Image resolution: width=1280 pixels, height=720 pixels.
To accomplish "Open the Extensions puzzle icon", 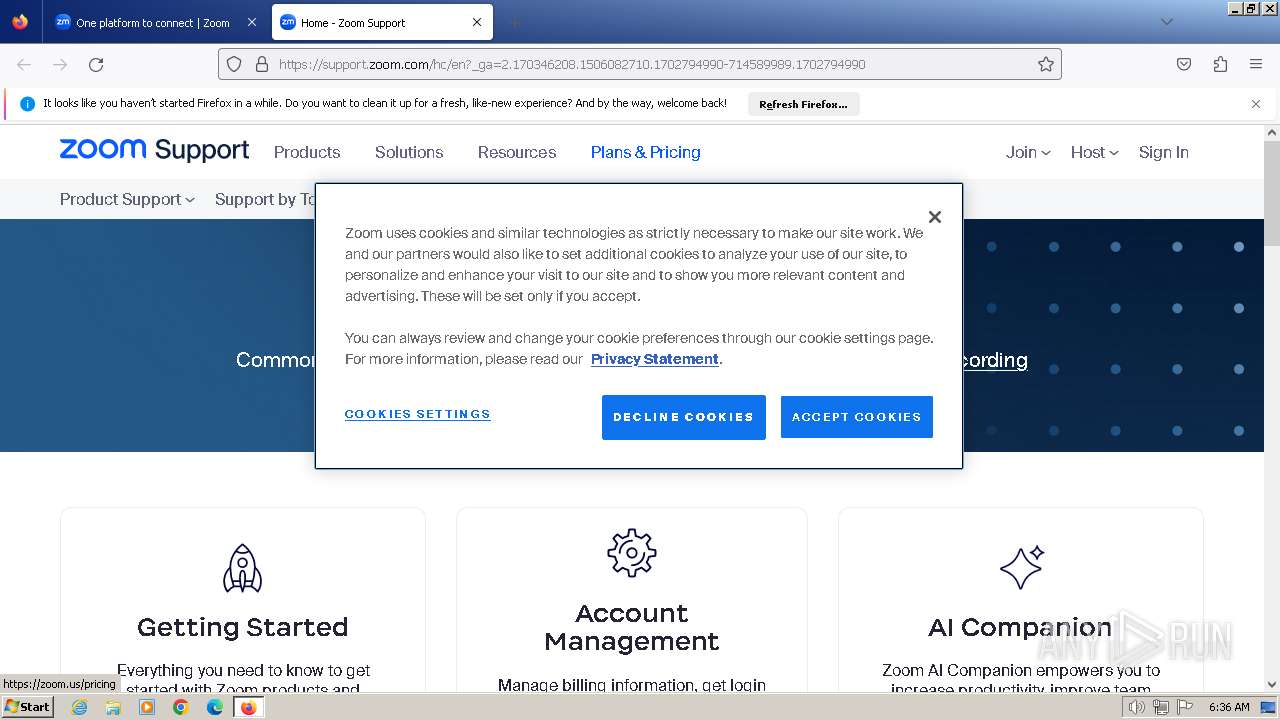I will (x=1220, y=64).
